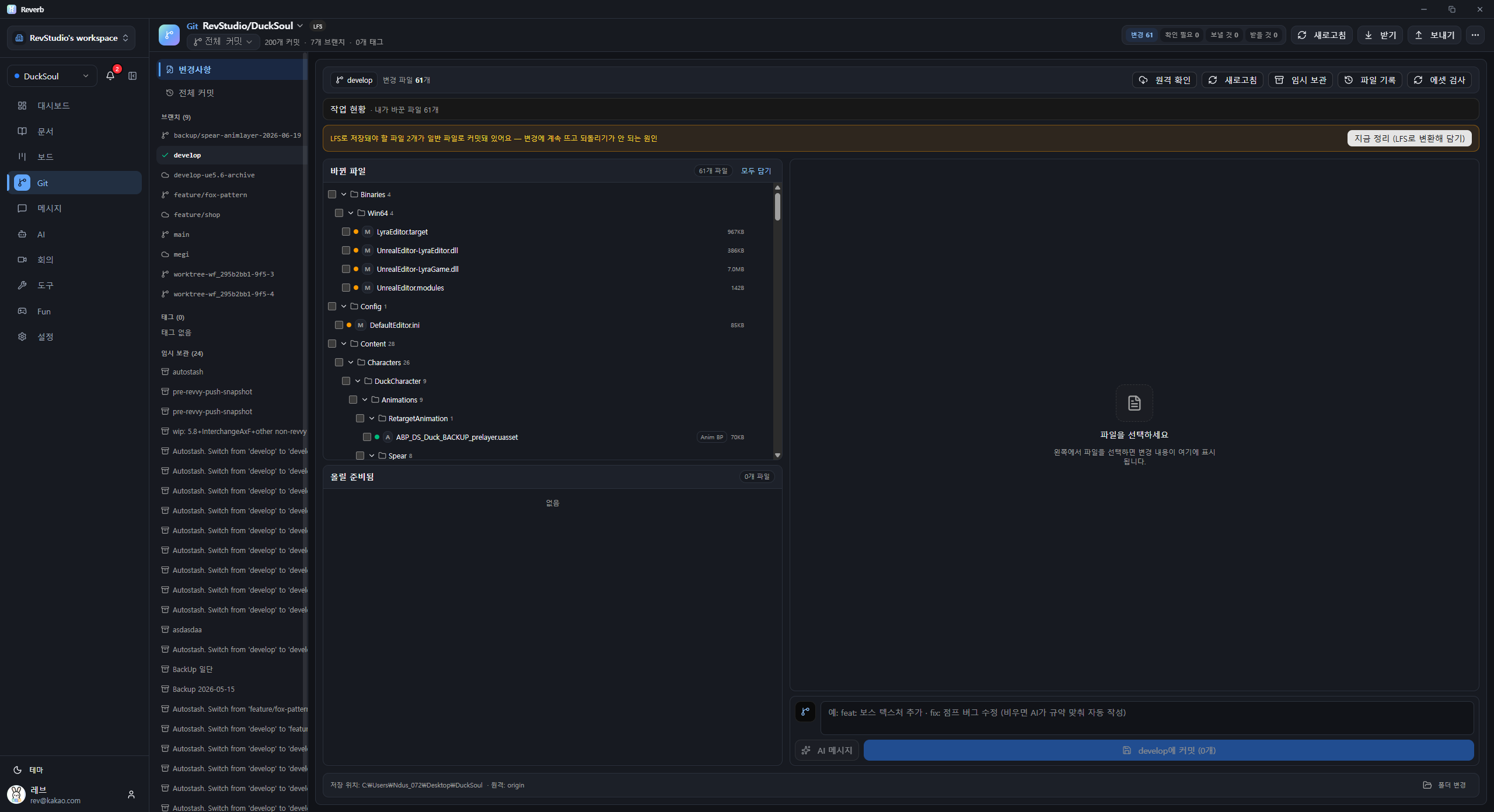
Task: Open the Fun page
Action: [75, 311]
